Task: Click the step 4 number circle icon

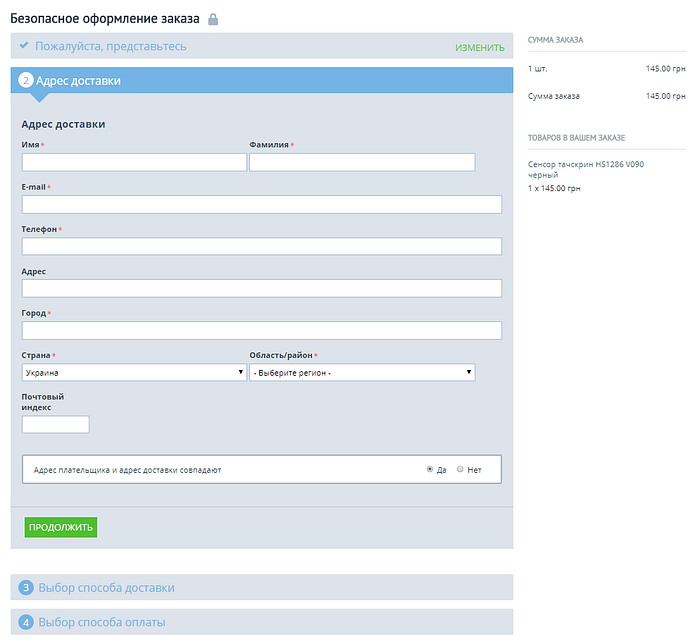Action: coord(26,622)
